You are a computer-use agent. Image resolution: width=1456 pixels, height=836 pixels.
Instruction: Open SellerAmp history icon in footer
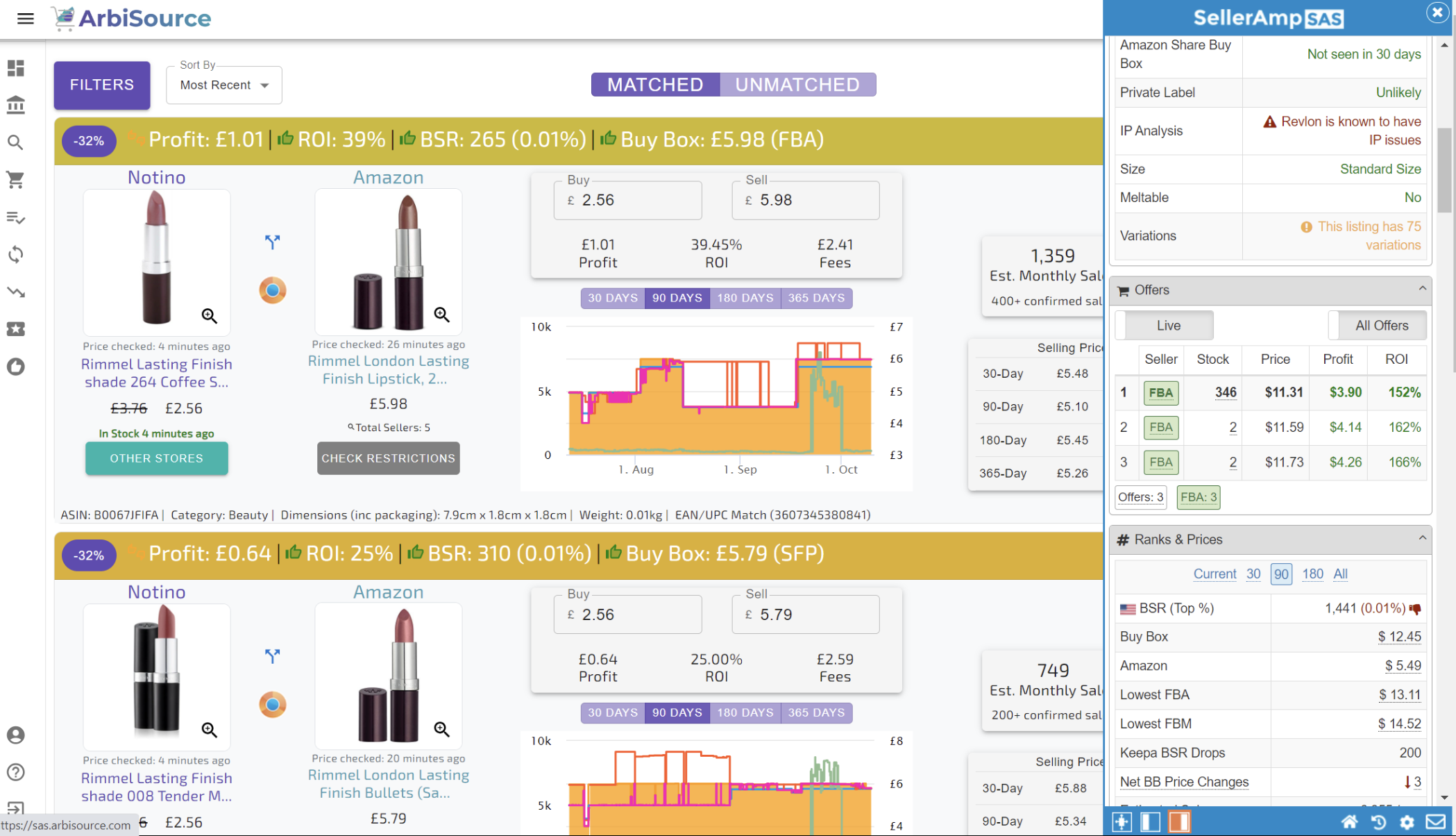1378,823
